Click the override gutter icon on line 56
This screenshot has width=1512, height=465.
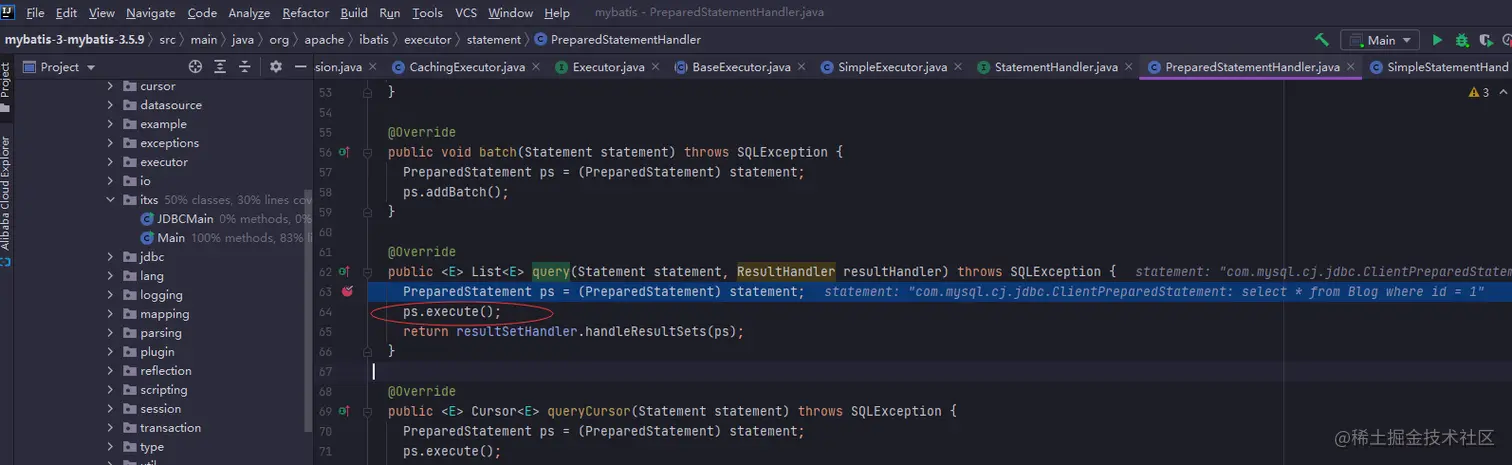click(x=344, y=152)
